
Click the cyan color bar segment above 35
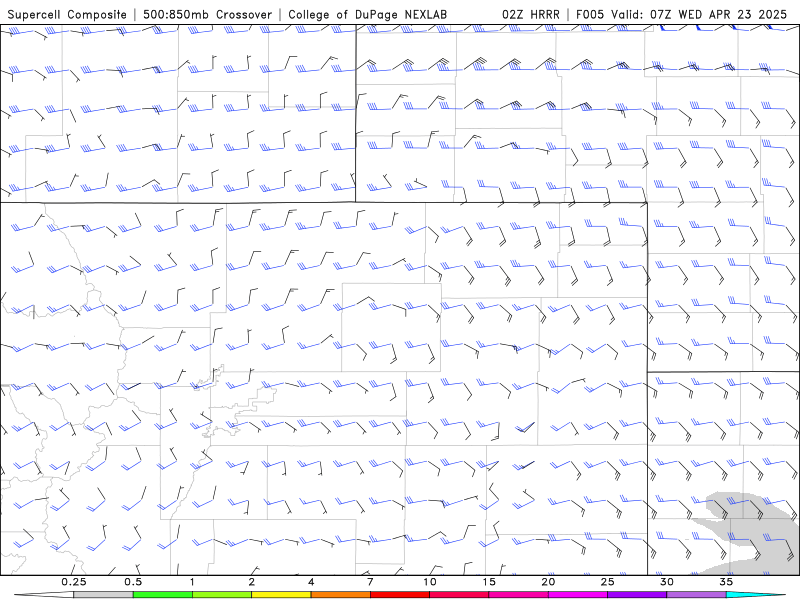[x=755, y=595]
